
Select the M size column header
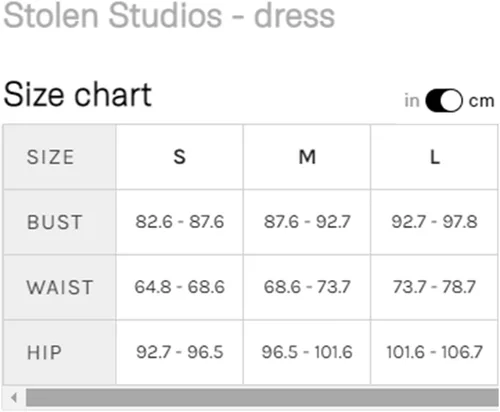(x=307, y=157)
